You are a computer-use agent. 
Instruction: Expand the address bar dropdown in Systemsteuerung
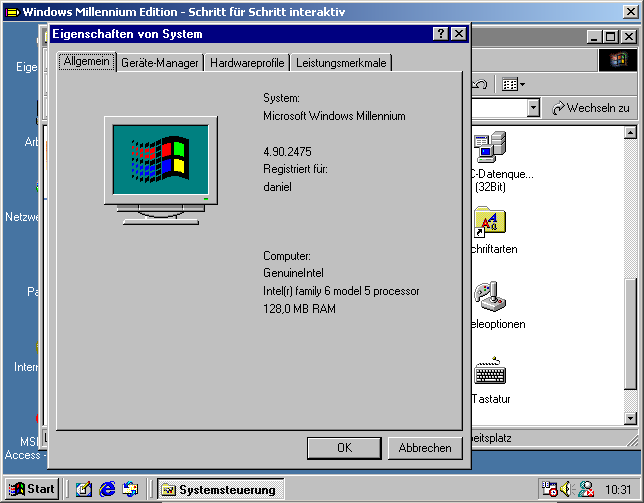click(533, 108)
